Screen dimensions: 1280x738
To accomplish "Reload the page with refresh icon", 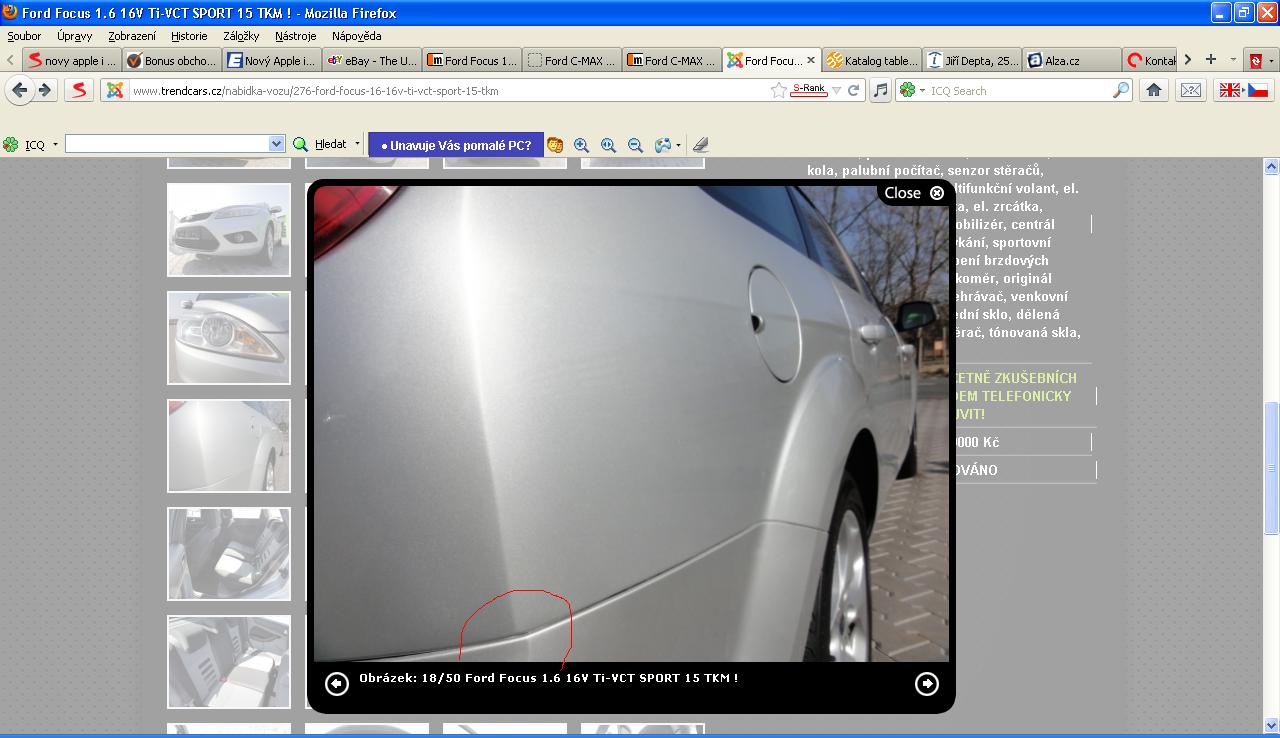I will [x=854, y=90].
